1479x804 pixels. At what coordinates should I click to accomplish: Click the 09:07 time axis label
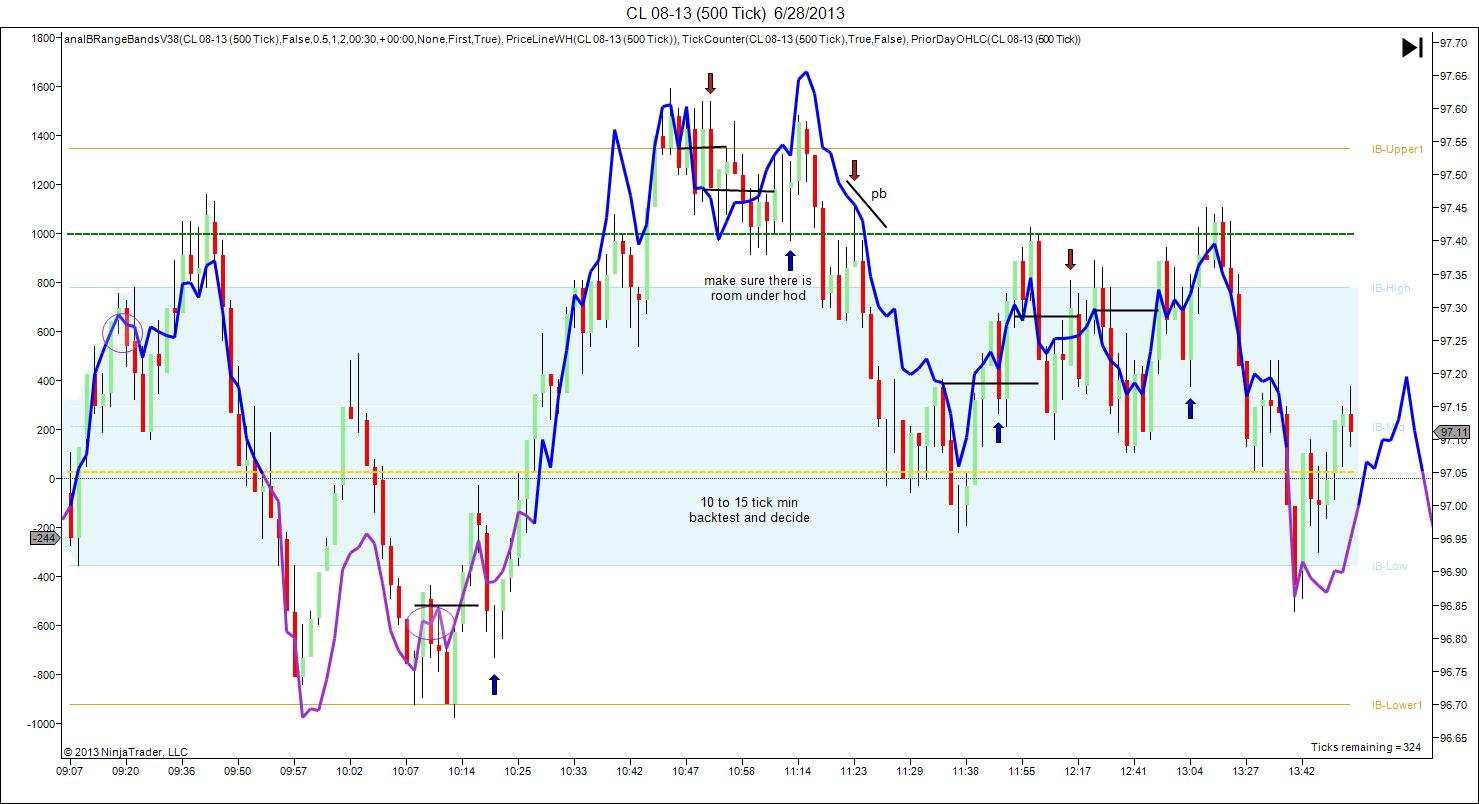(x=70, y=771)
